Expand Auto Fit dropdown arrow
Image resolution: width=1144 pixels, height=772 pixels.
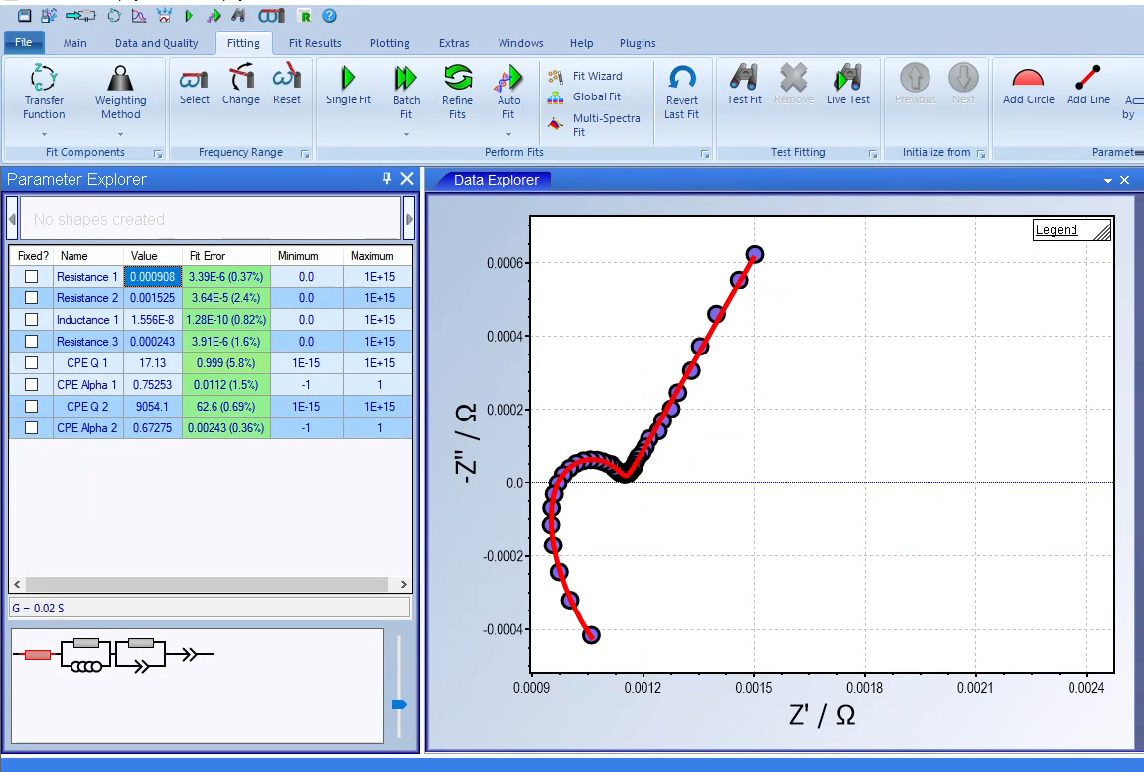tap(509, 134)
